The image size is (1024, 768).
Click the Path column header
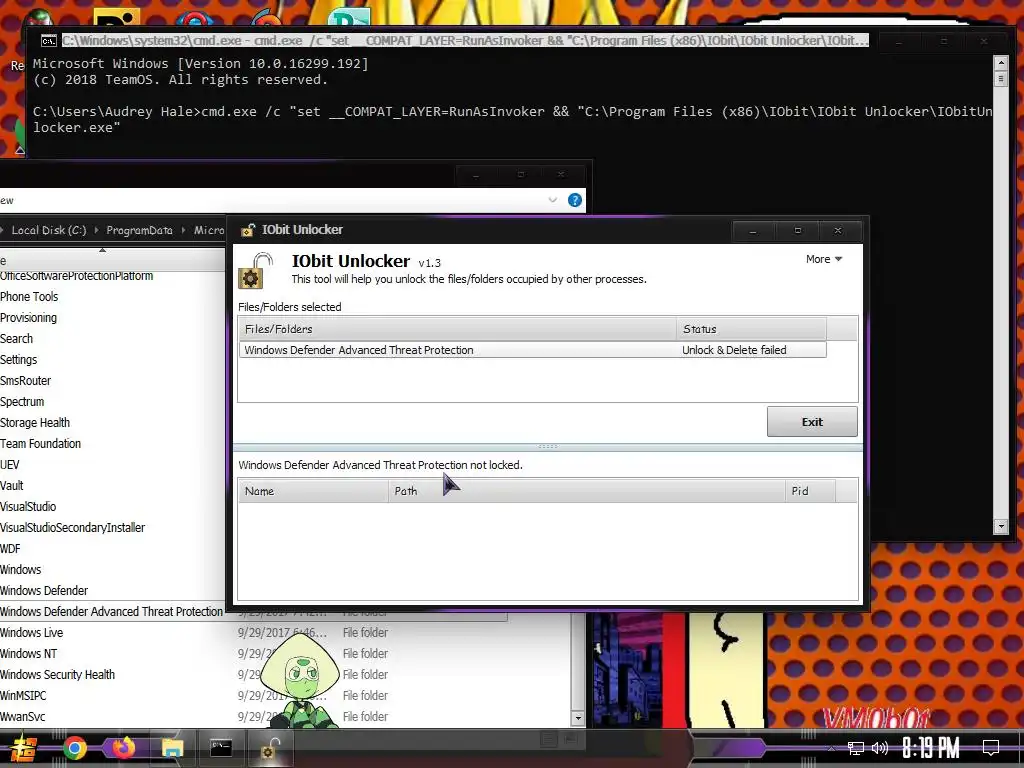[x=586, y=491]
